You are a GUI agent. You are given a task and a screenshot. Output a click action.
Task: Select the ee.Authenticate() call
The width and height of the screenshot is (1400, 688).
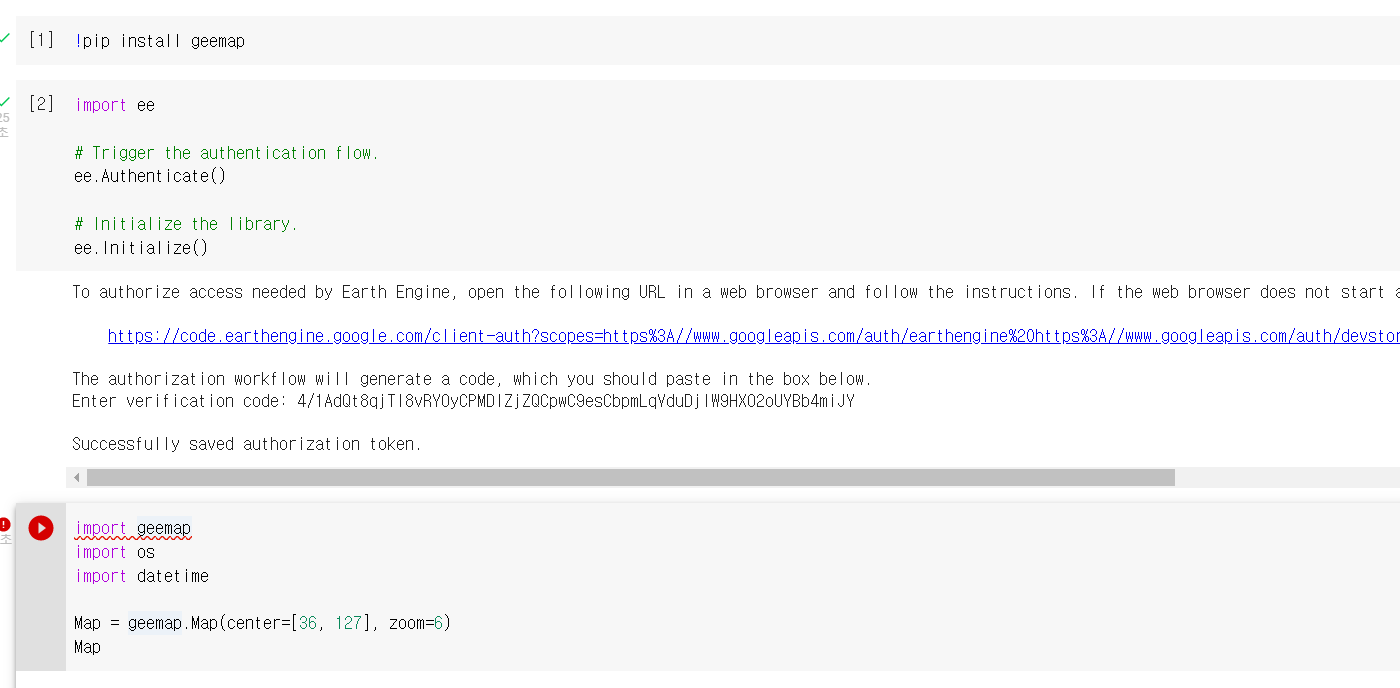coord(150,175)
